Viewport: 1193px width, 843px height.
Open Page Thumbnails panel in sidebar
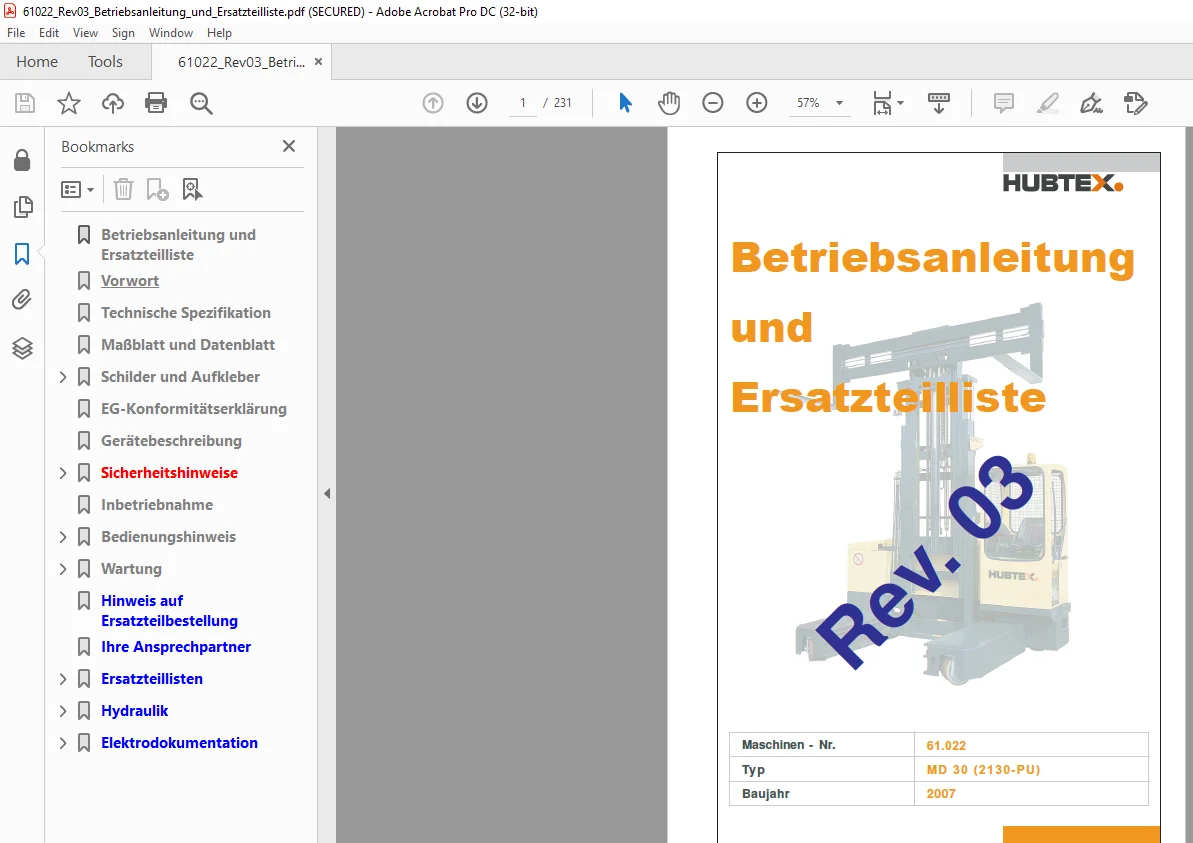pos(23,207)
